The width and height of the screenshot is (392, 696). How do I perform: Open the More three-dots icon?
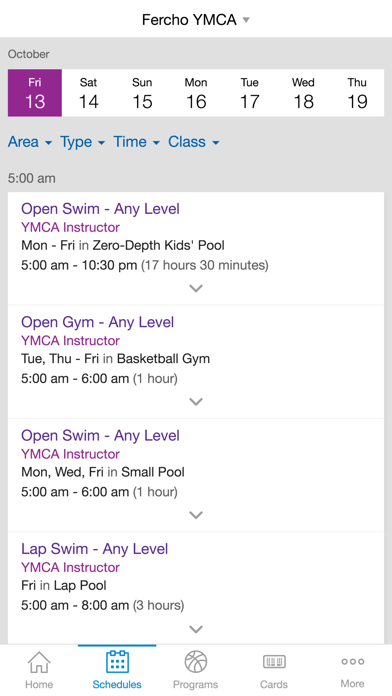click(352, 661)
